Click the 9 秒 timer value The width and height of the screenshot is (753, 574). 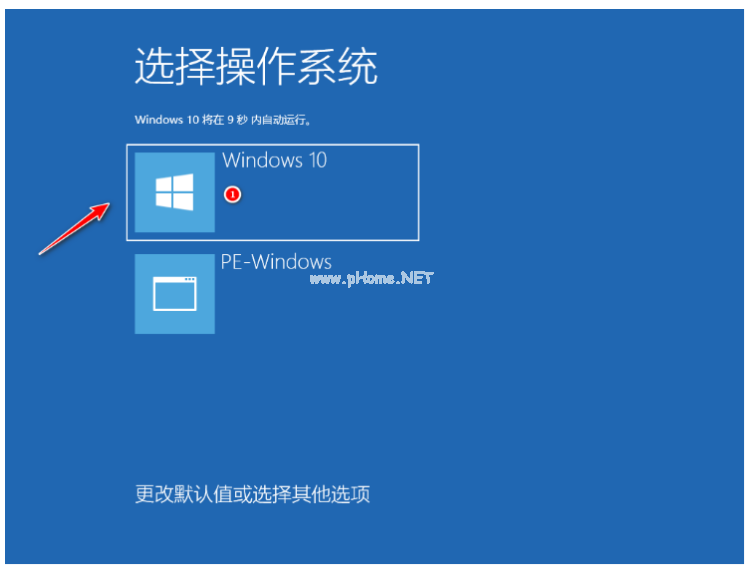point(237,120)
